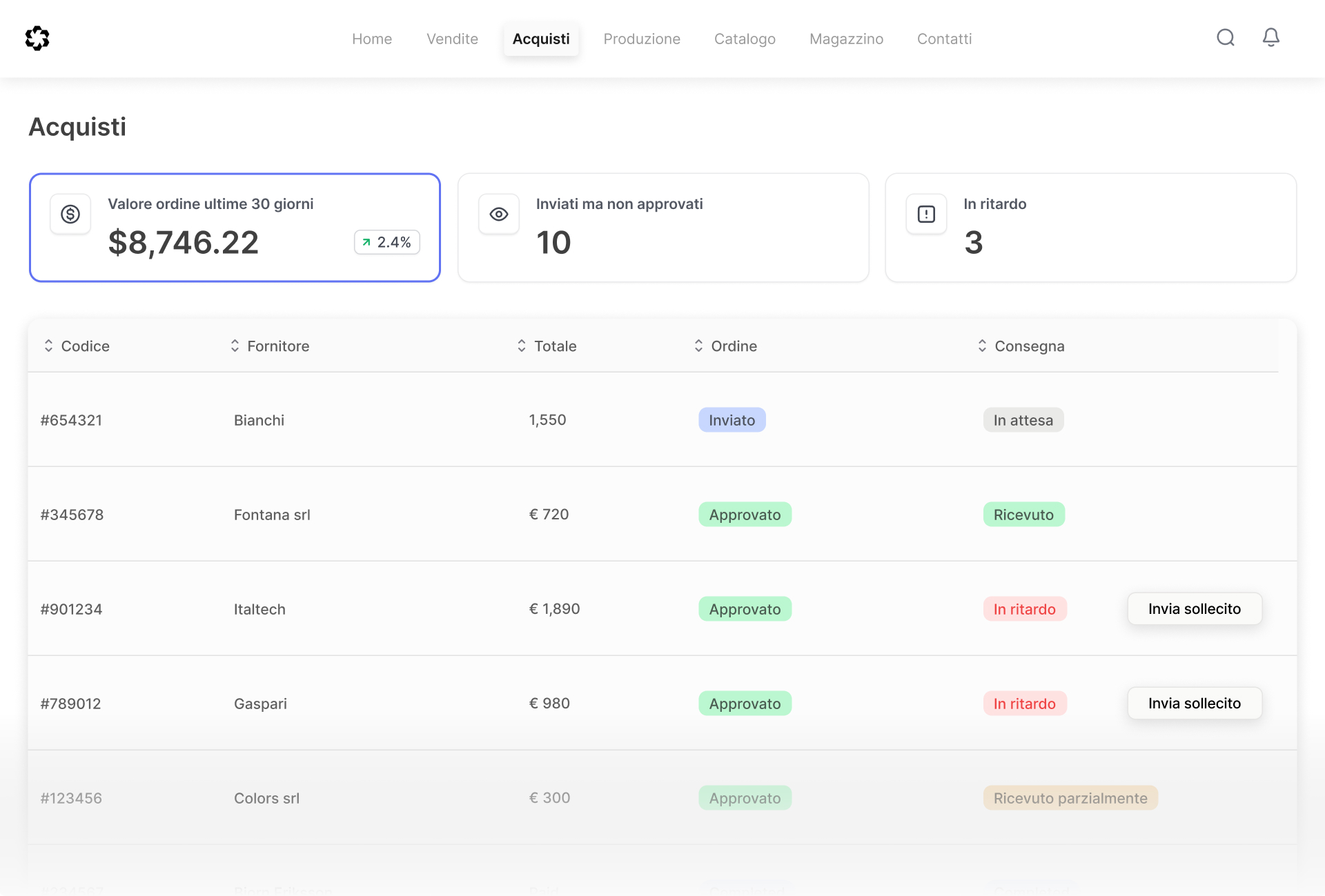The height and width of the screenshot is (896, 1325).
Task: Sort table by Totale column
Action: coord(547,346)
